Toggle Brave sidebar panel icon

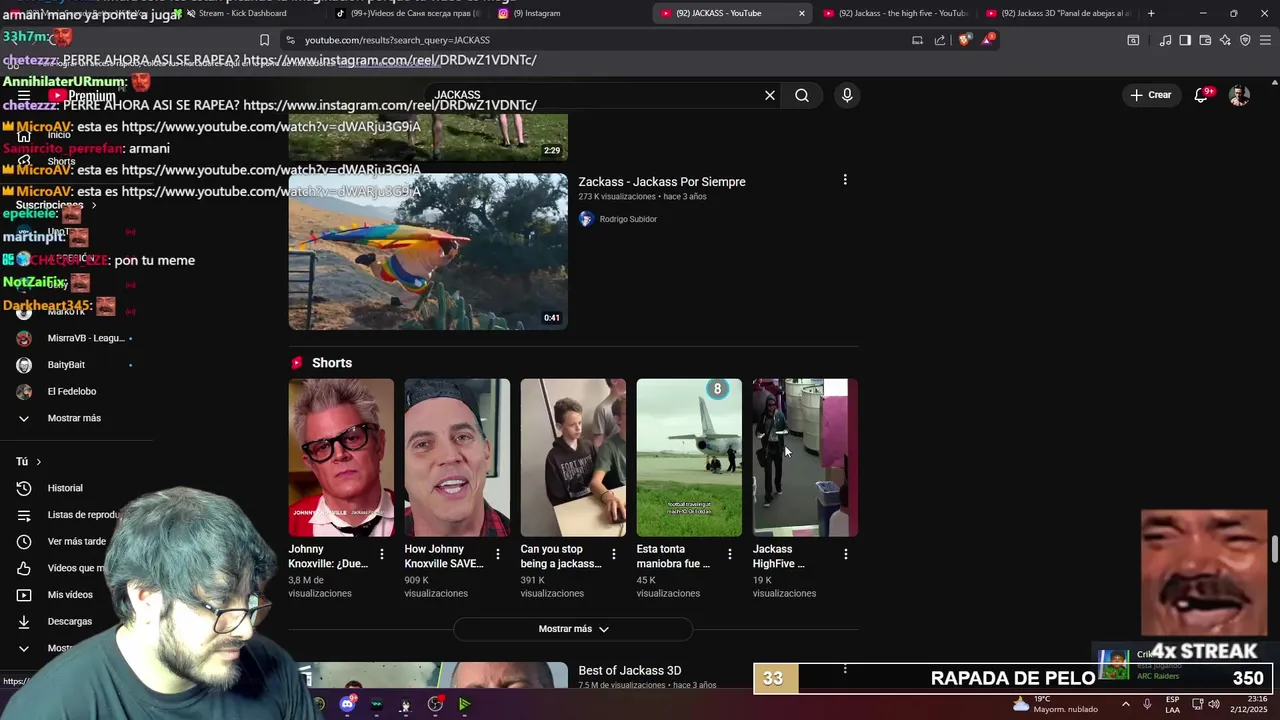coord(1185,40)
